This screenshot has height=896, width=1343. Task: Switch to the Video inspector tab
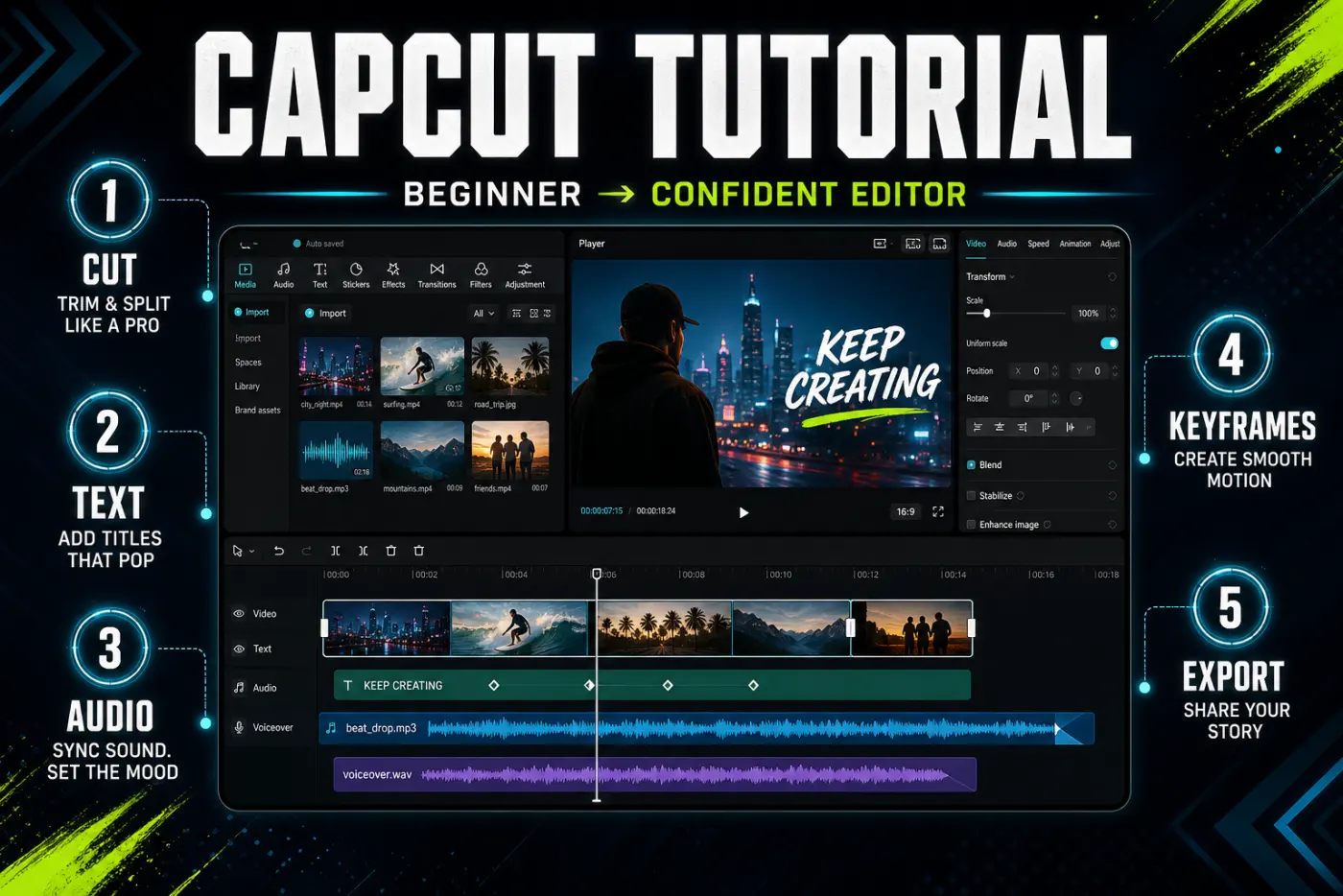(x=976, y=244)
